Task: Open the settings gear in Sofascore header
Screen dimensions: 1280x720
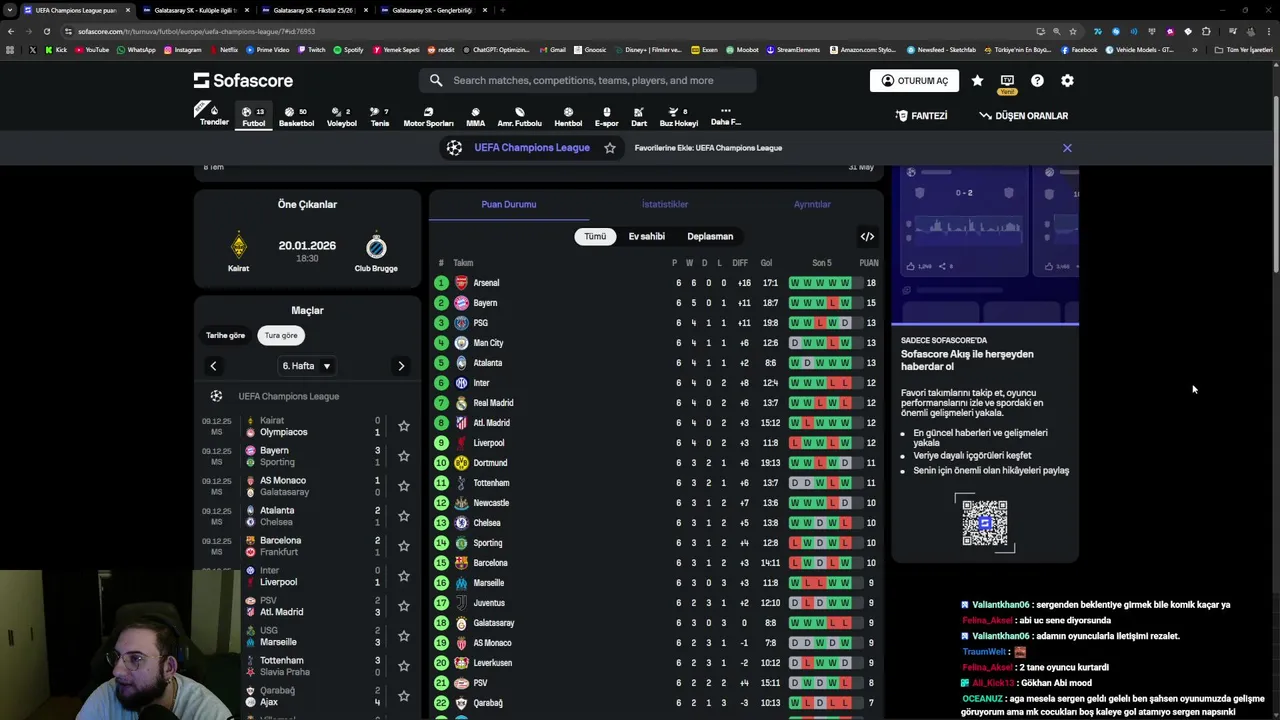Action: 1067,81
